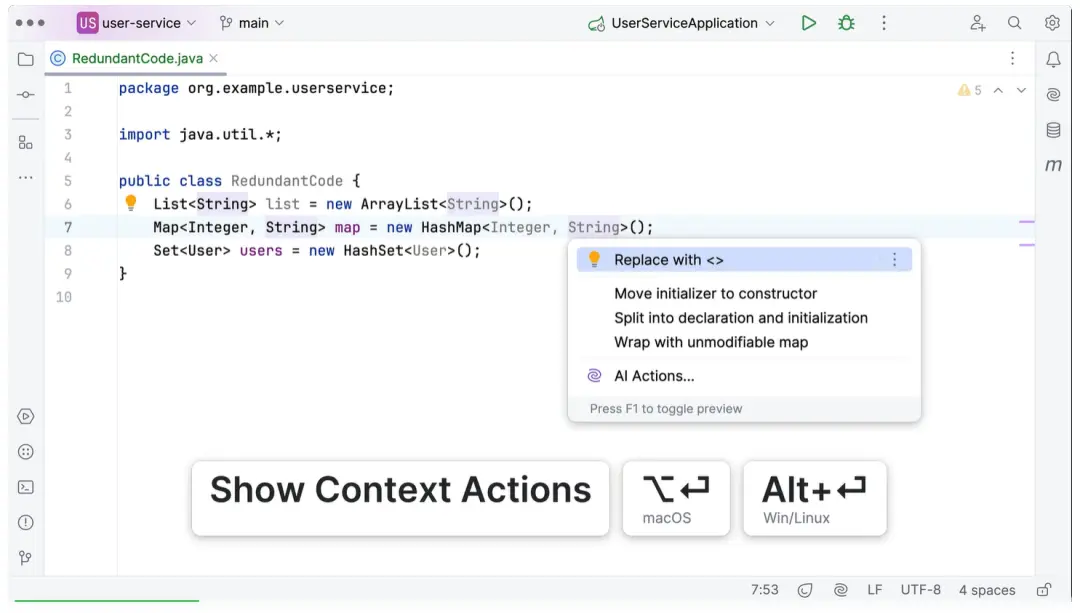
Task: Switch to the RedundantCode.java tab
Action: pyautogui.click(x=137, y=58)
